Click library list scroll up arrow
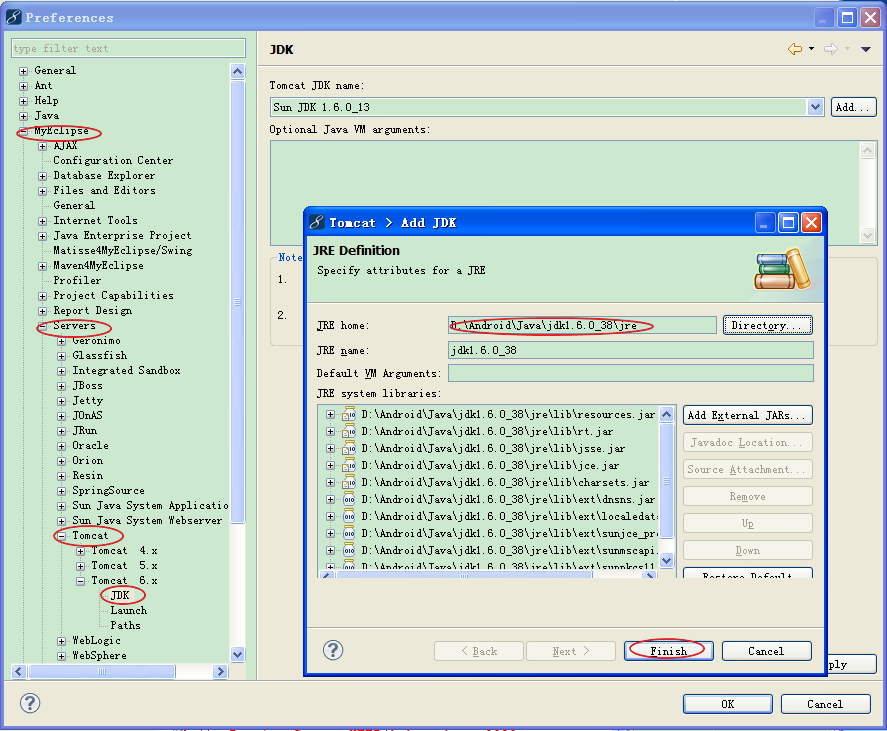Screen dimensions: 887x731 666,415
